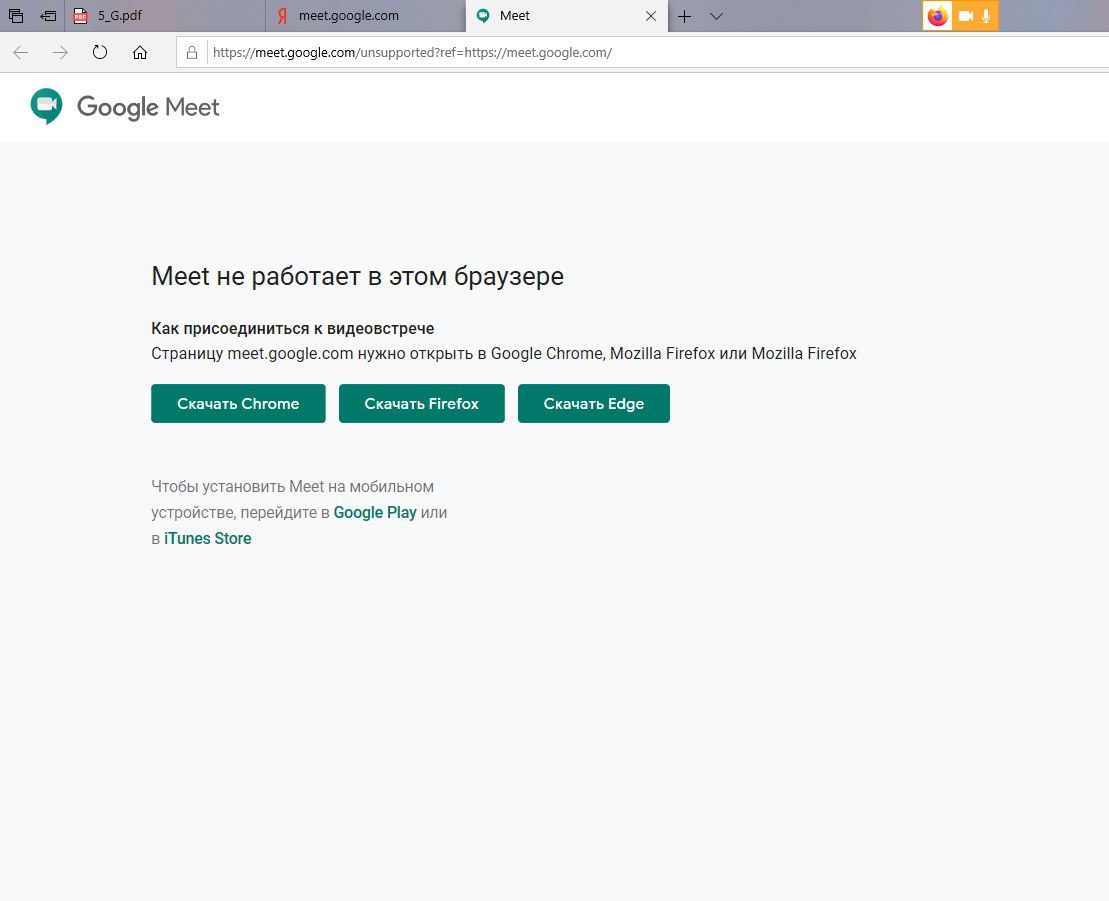Click the microphone icon in overlay bar
Image resolution: width=1109 pixels, height=901 pixels.
click(986, 16)
